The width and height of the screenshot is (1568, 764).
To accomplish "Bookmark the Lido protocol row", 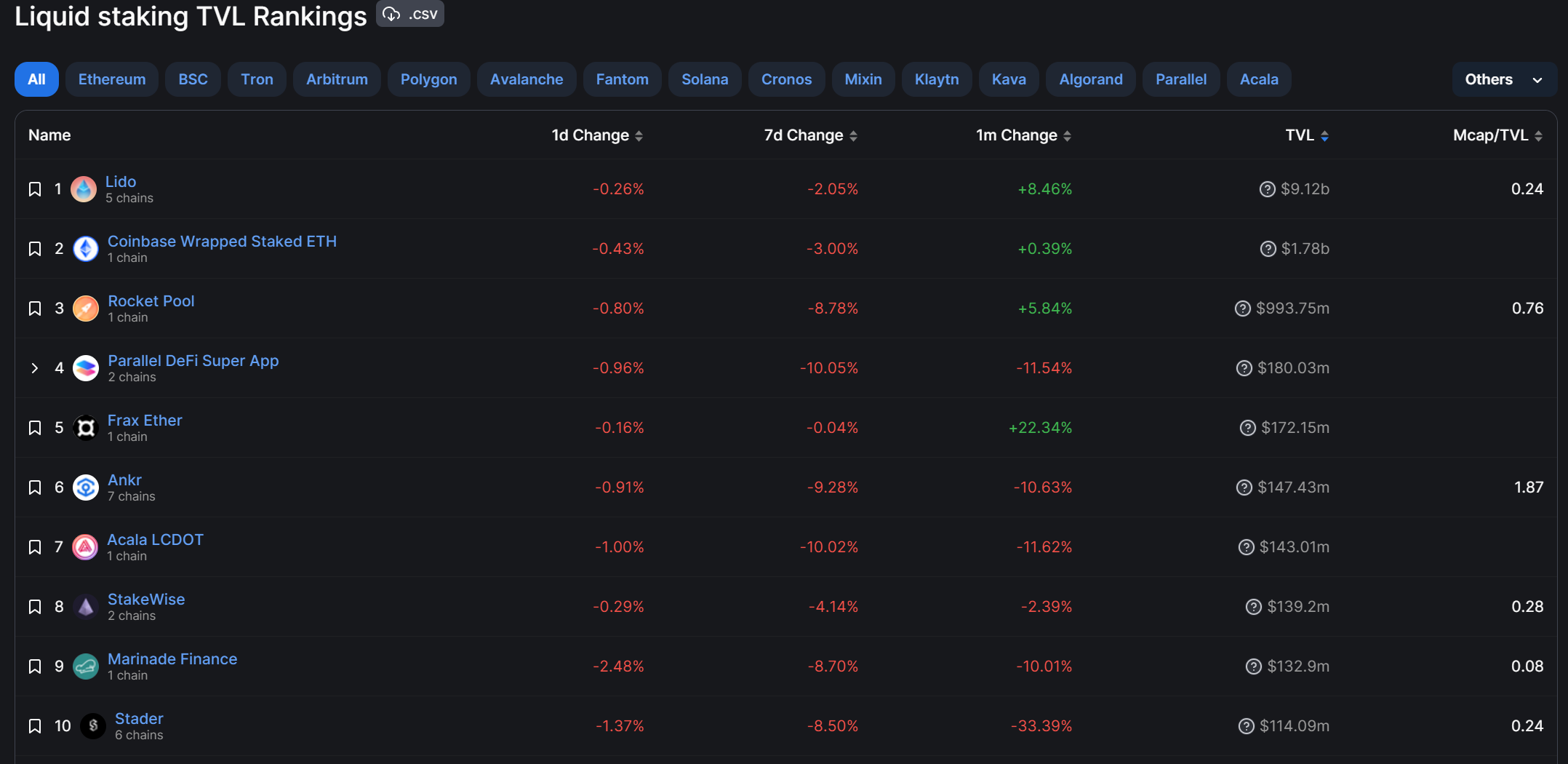I will pyautogui.click(x=34, y=189).
